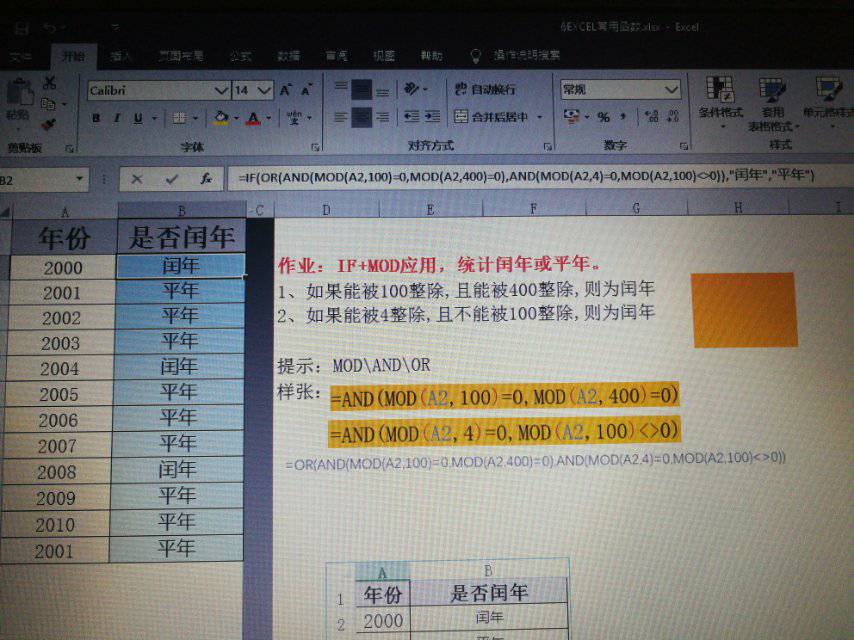Click 合并后居中 merge and center

(x=491, y=117)
